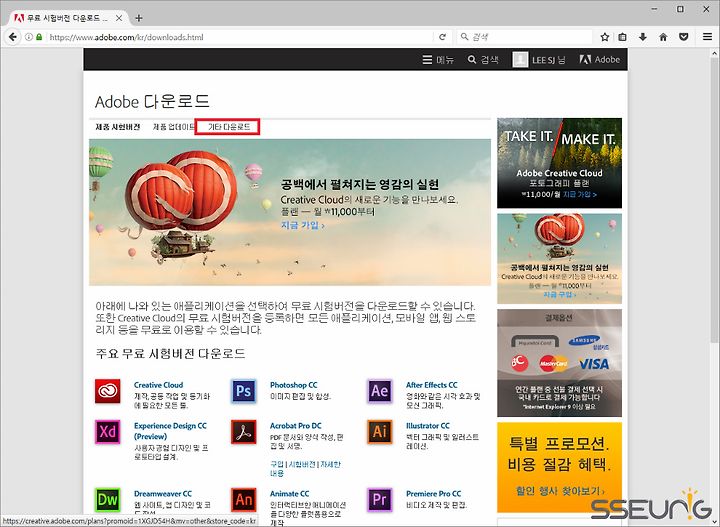This screenshot has height=527, width=720.
Task: Click the Acrobat Pro DC icon
Action: click(243, 432)
